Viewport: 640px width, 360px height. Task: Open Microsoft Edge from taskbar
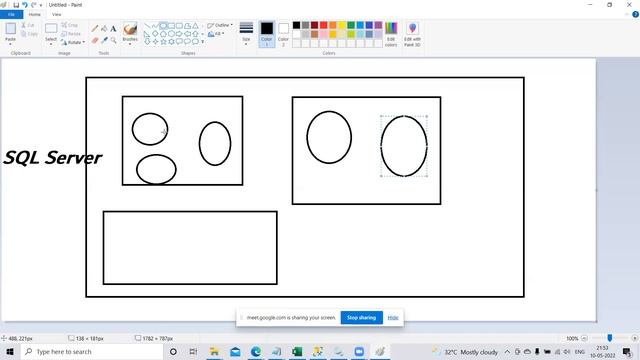pyautogui.click(x=256, y=351)
